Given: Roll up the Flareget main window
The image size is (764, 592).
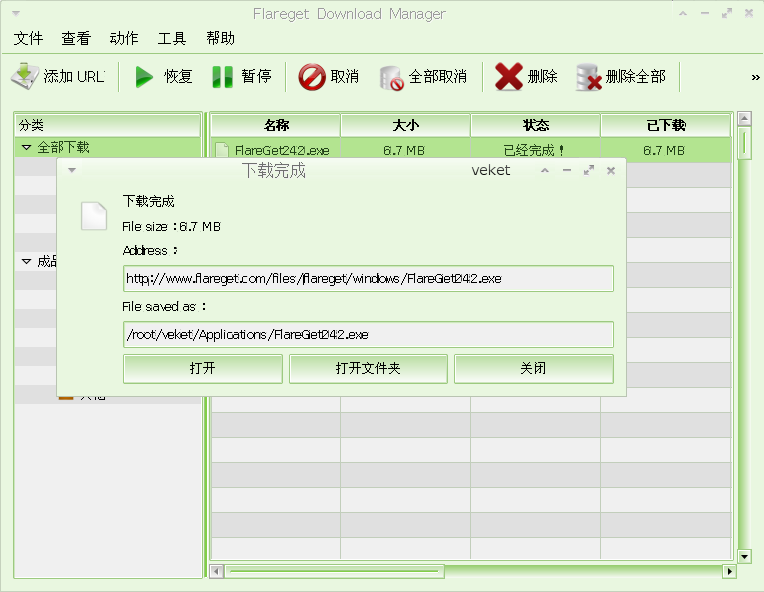Looking at the screenshot, I should tap(683, 14).
